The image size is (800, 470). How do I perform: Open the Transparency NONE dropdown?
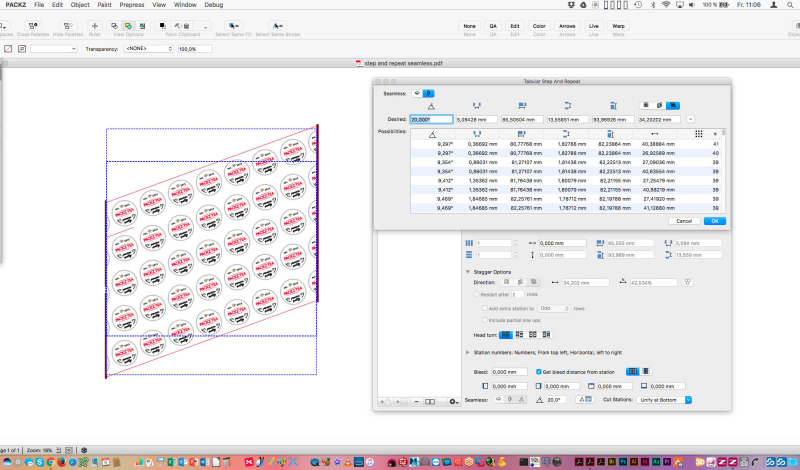tap(148, 48)
